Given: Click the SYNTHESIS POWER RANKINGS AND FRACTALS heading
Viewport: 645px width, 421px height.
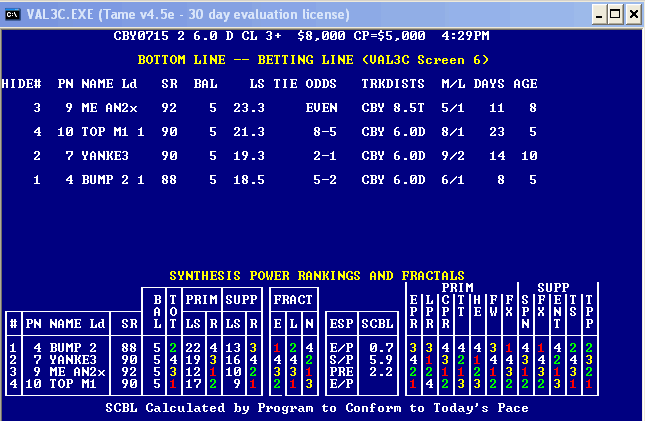Looking at the screenshot, I should coord(317,276).
